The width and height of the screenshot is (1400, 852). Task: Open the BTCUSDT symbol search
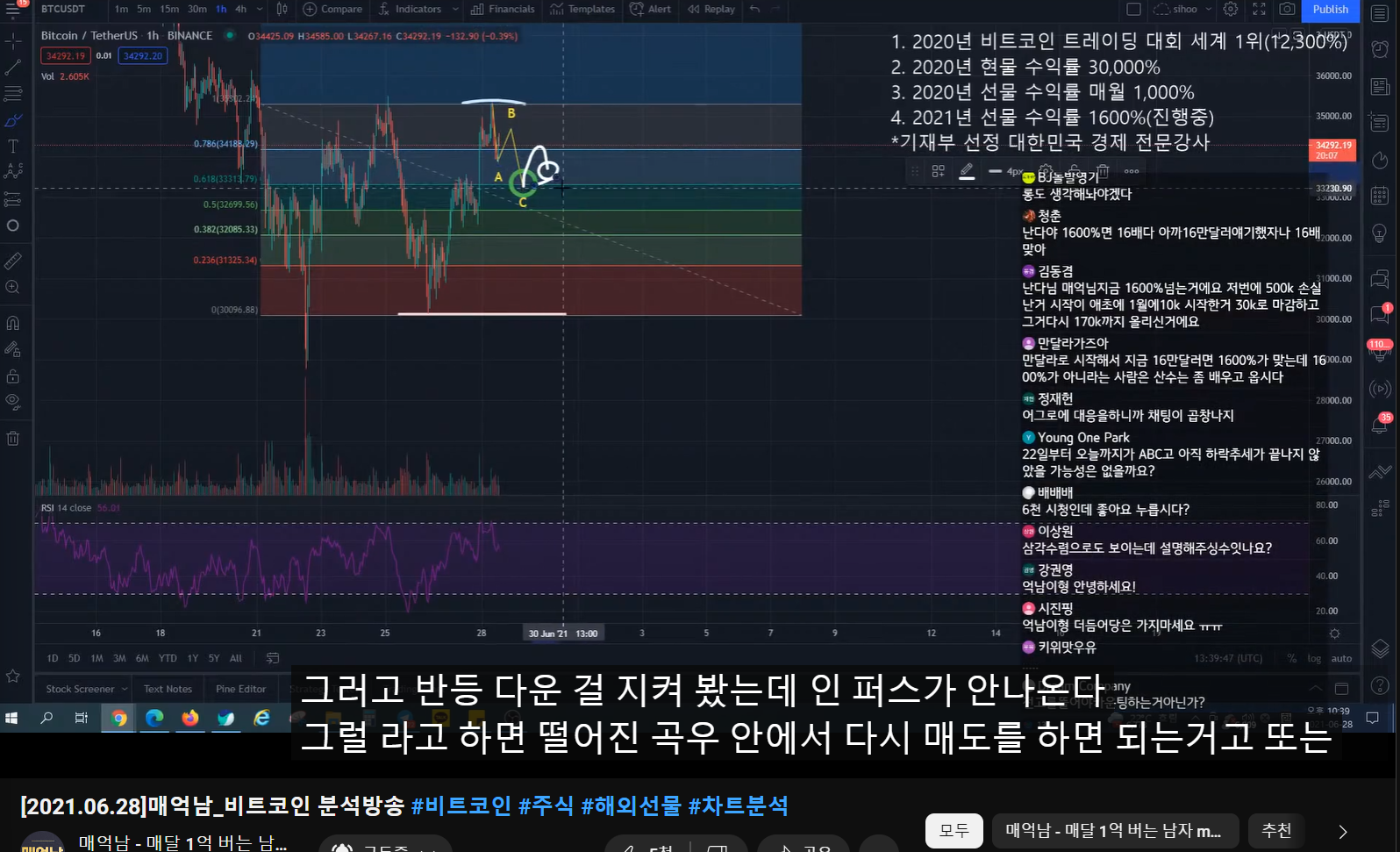click(x=63, y=9)
